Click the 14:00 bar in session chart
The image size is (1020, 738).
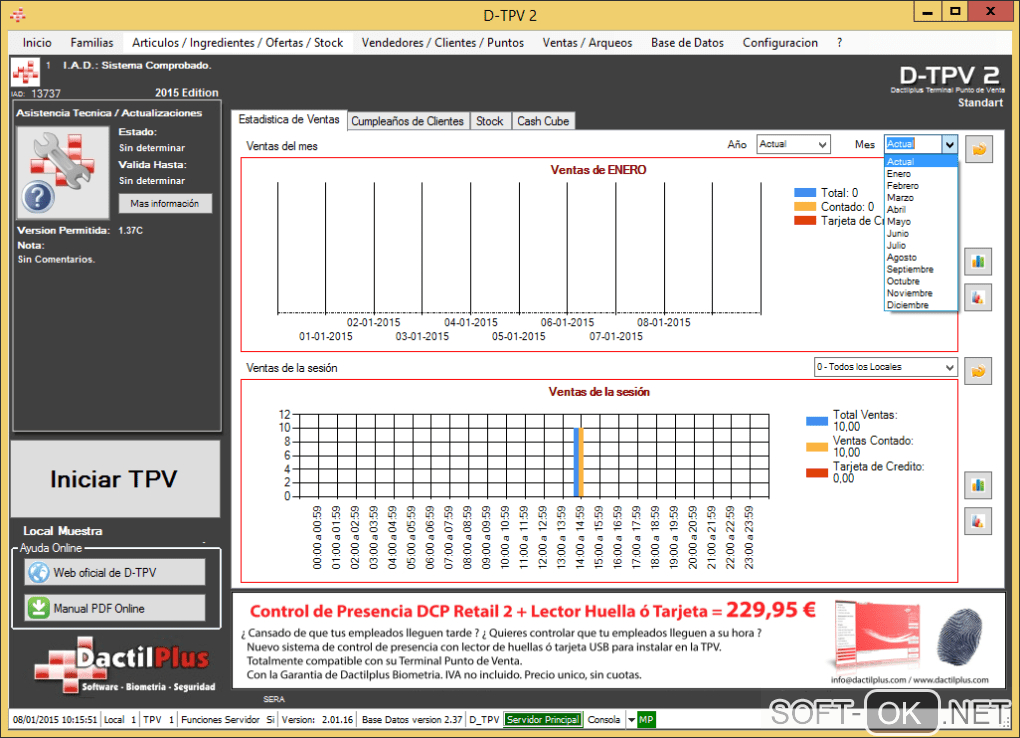(578, 462)
